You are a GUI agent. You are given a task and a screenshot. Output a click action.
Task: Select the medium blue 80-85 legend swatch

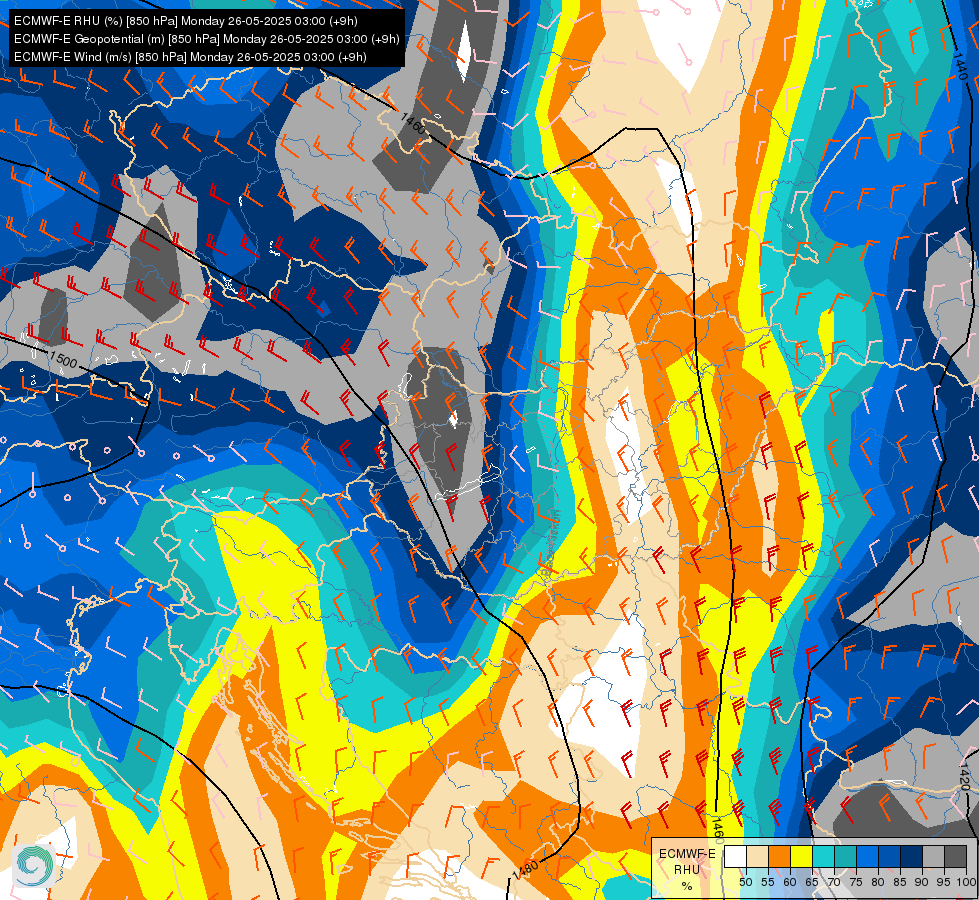click(889, 856)
